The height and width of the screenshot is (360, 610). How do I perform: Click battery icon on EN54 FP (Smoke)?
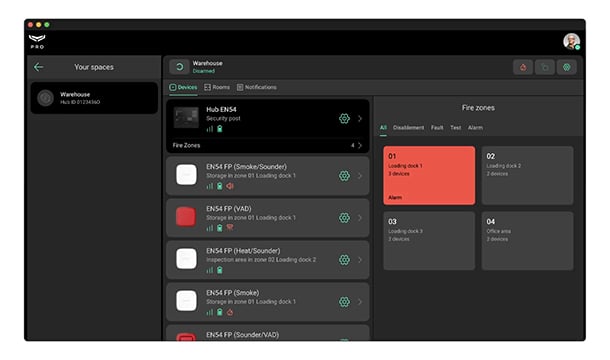tap(220, 312)
